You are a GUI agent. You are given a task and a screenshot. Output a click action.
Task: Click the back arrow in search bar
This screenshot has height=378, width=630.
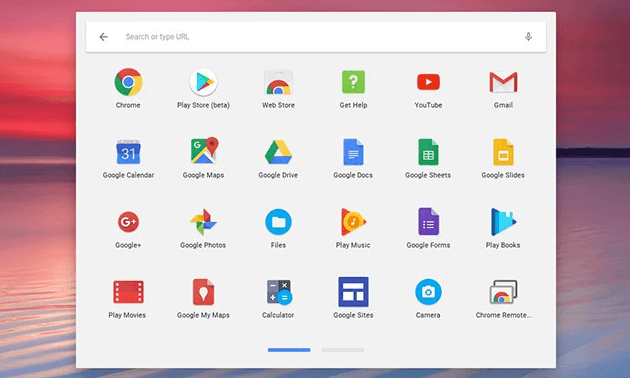104,37
